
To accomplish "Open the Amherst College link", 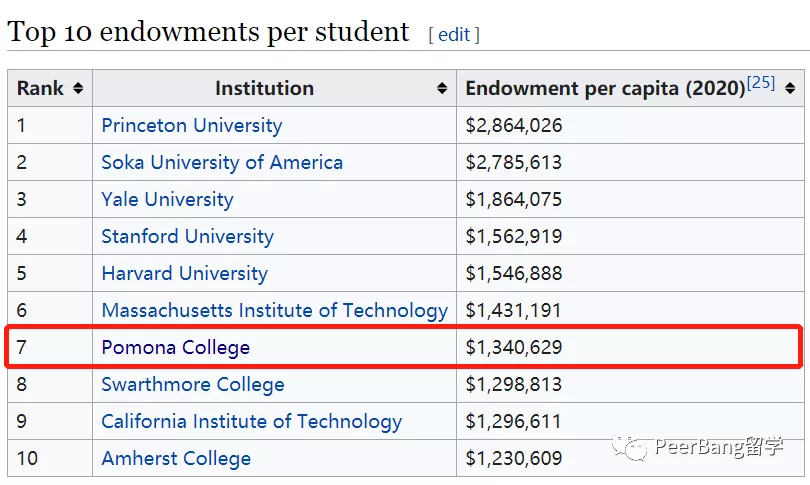I will point(176,459).
